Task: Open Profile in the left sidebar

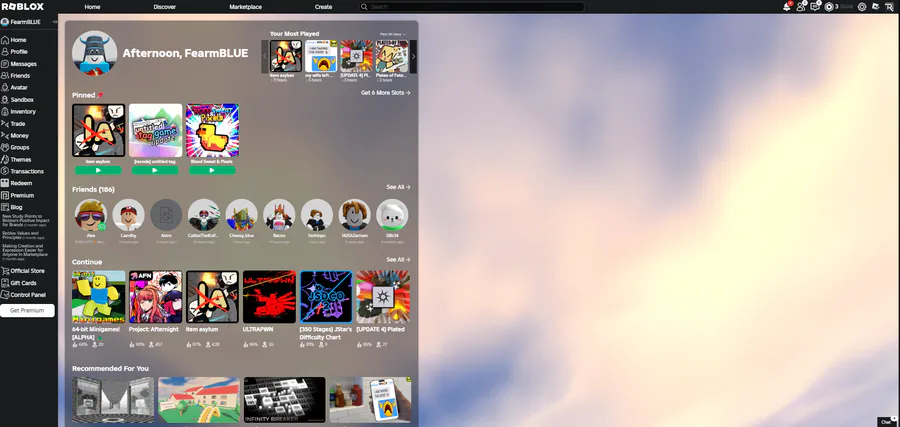Action: tap(14, 52)
